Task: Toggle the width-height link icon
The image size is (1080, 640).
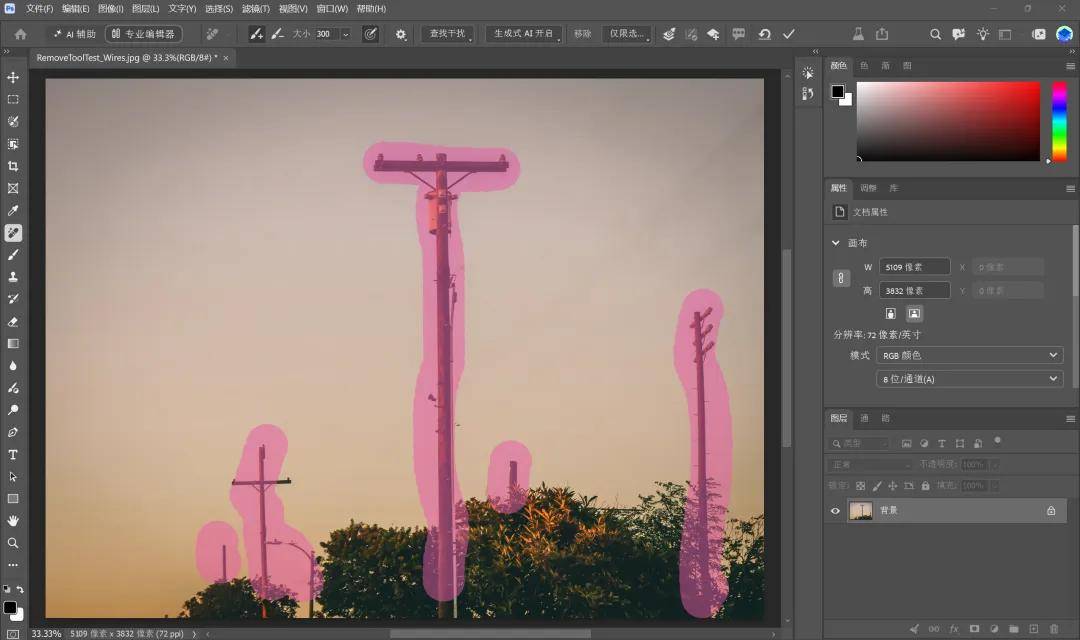Action: click(841, 278)
